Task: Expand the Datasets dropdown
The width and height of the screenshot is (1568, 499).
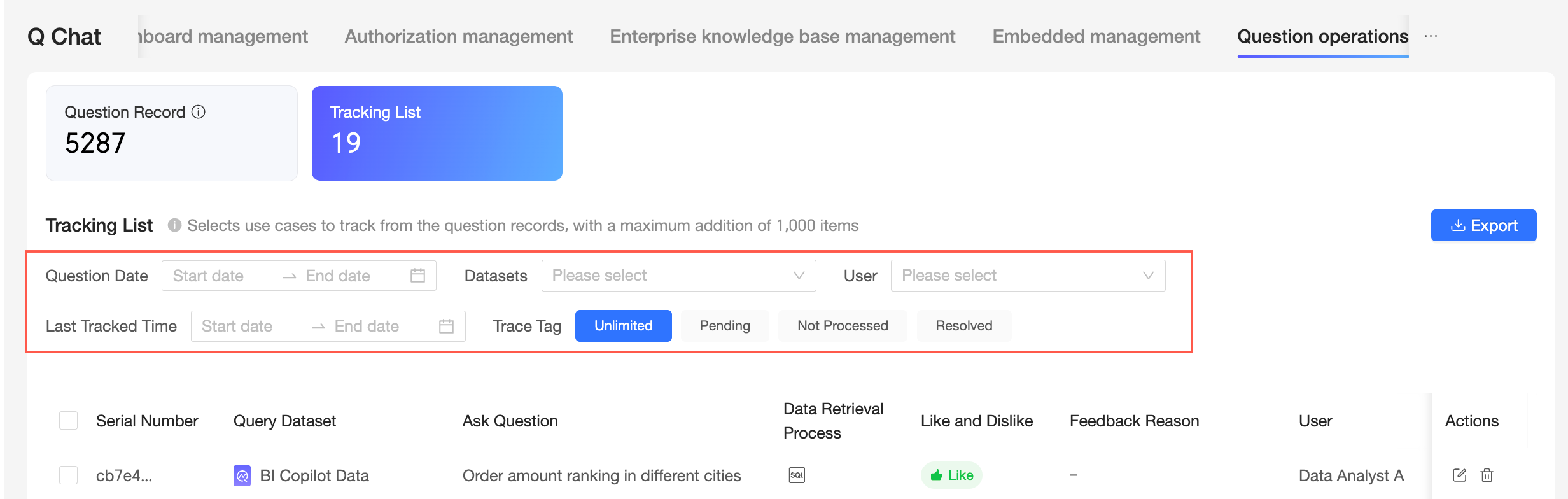Action: pos(678,276)
